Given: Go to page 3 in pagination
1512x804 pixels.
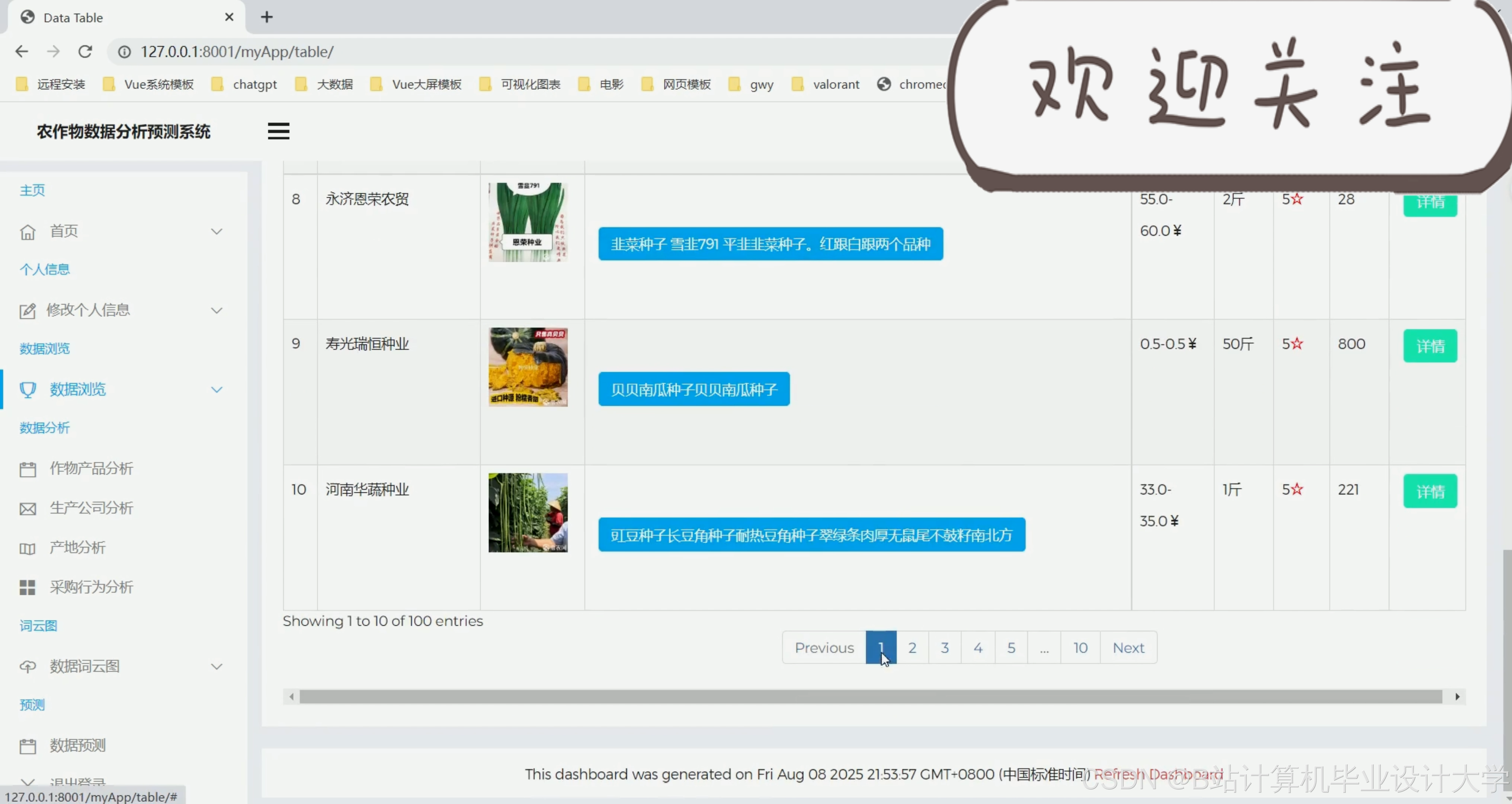Looking at the screenshot, I should [944, 647].
